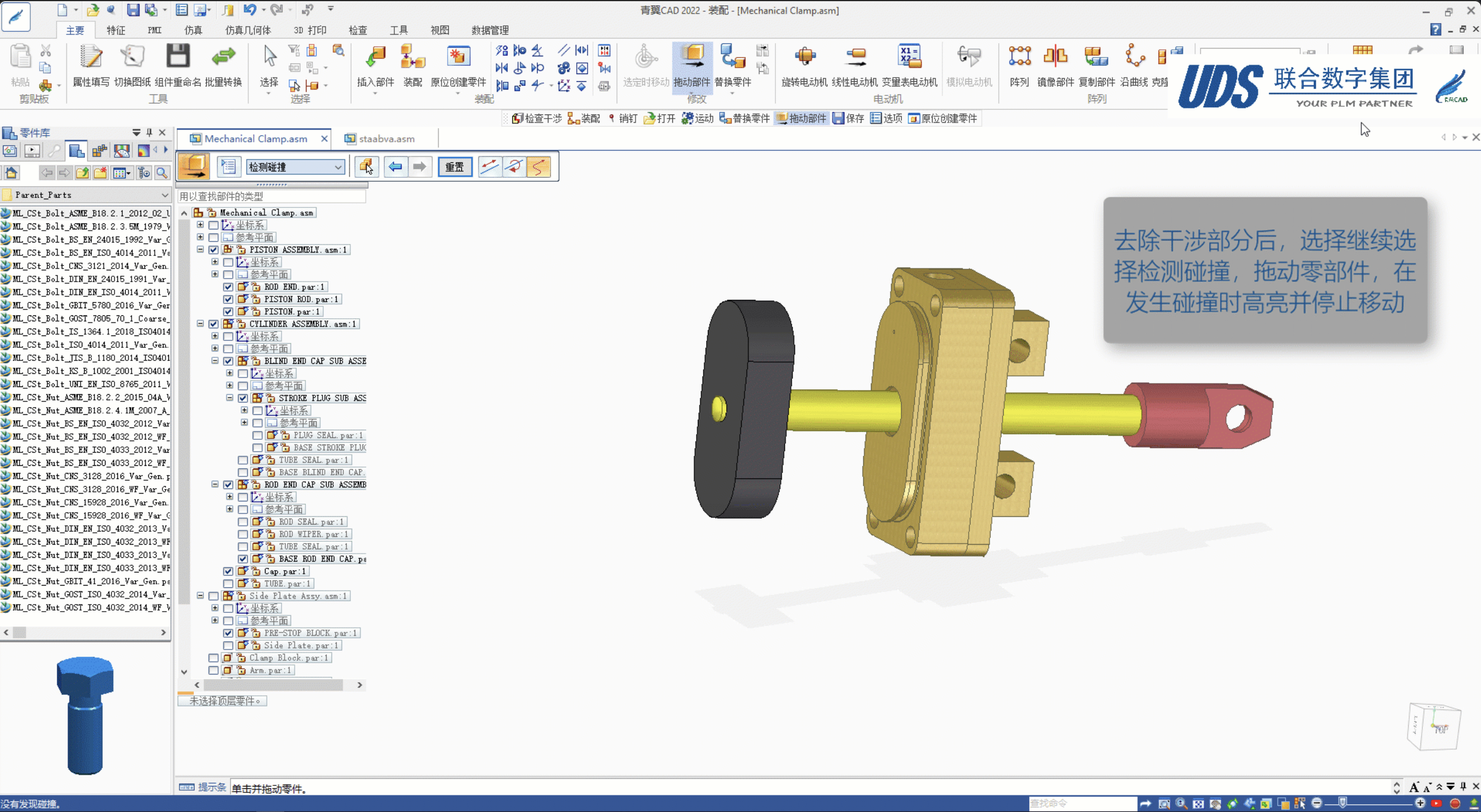Click the parts library search icon
Screen dimensions: 1481x812
162,172
